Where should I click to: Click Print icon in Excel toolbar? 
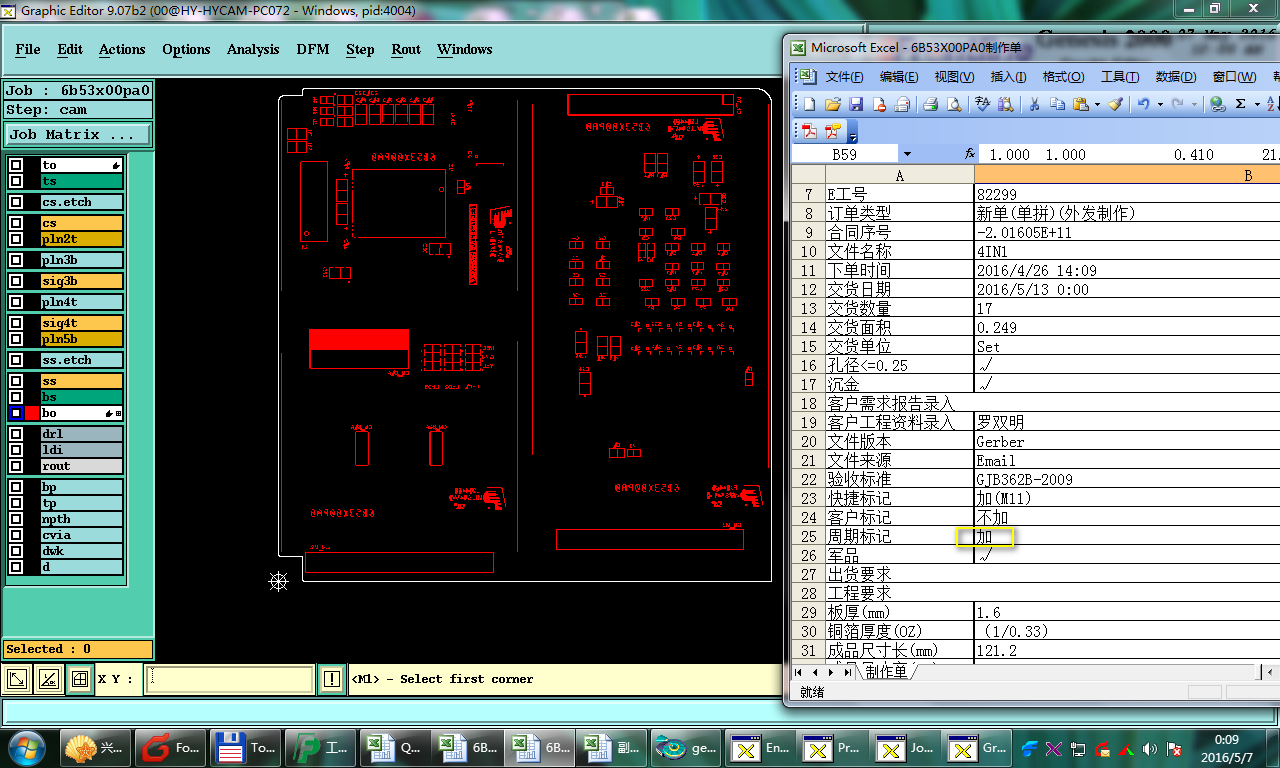931,104
